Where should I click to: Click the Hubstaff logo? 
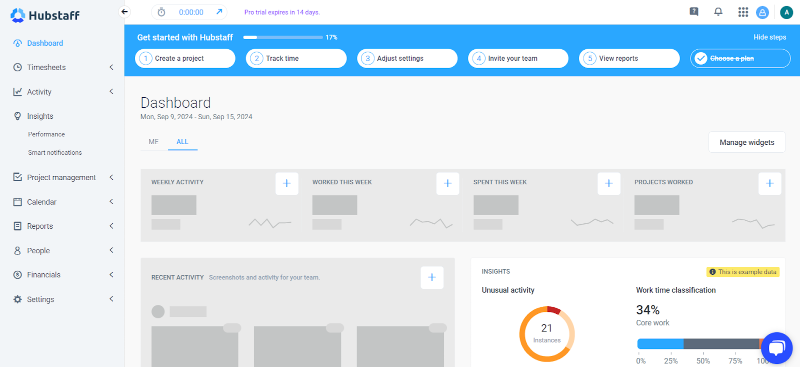click(45, 15)
